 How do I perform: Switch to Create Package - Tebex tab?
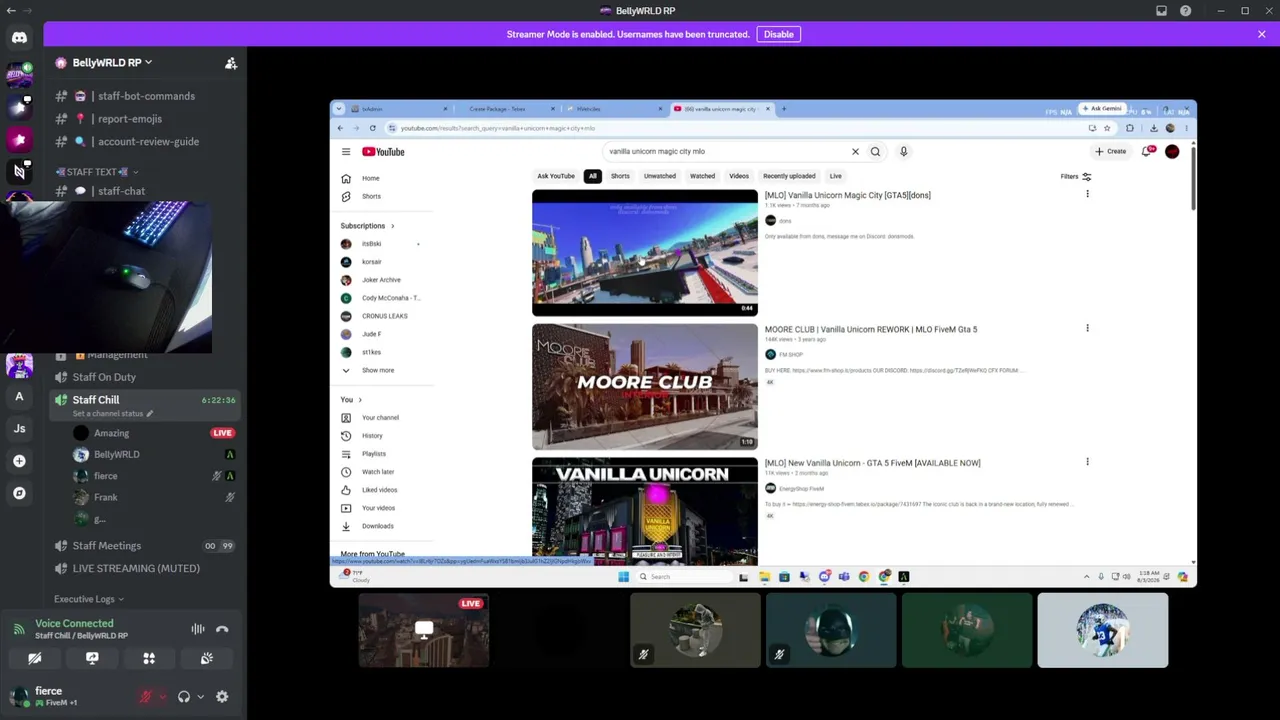508,109
